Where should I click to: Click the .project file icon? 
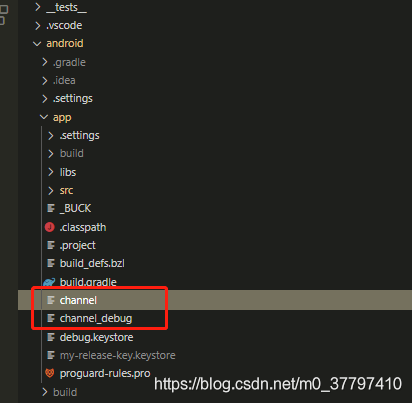click(51, 245)
